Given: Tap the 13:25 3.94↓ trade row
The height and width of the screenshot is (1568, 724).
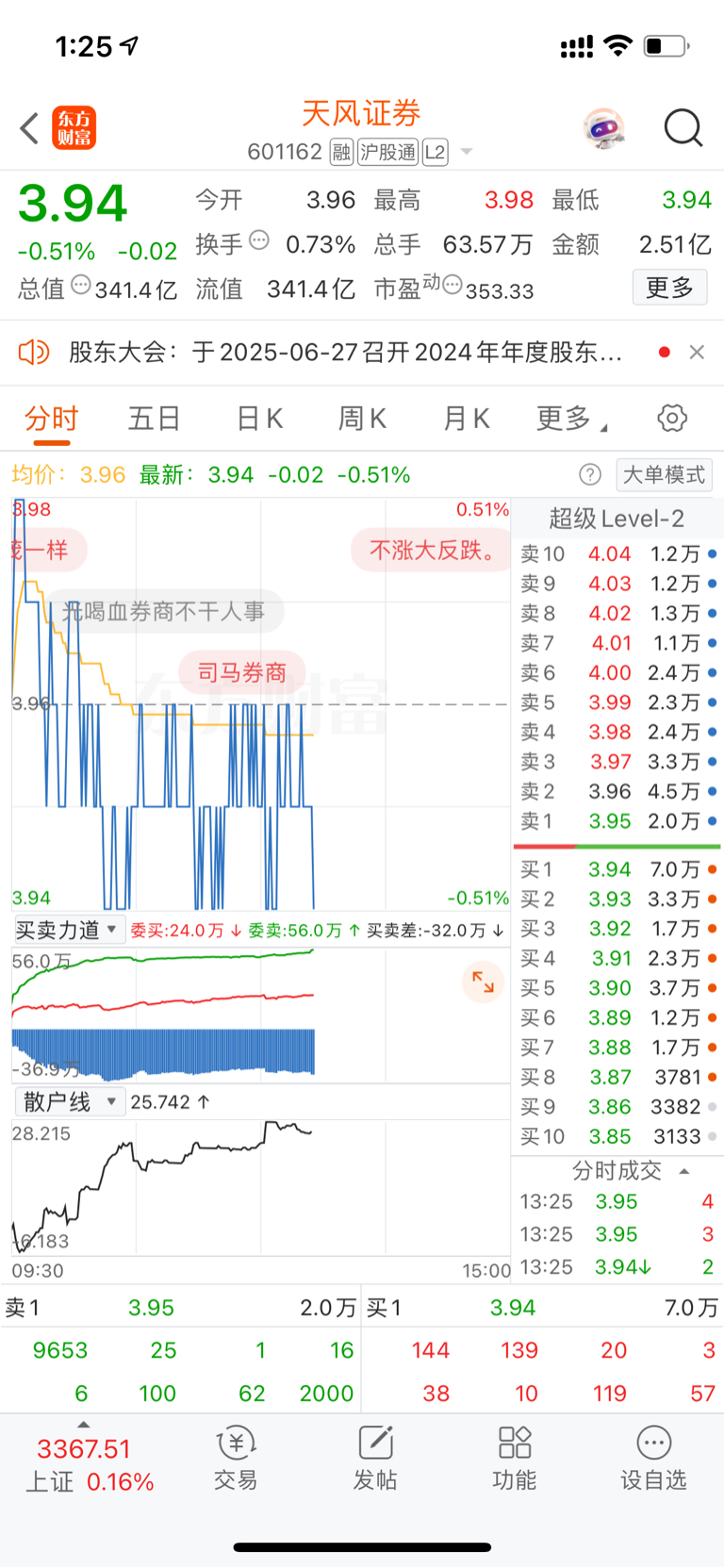Looking at the screenshot, I should point(617,1266).
